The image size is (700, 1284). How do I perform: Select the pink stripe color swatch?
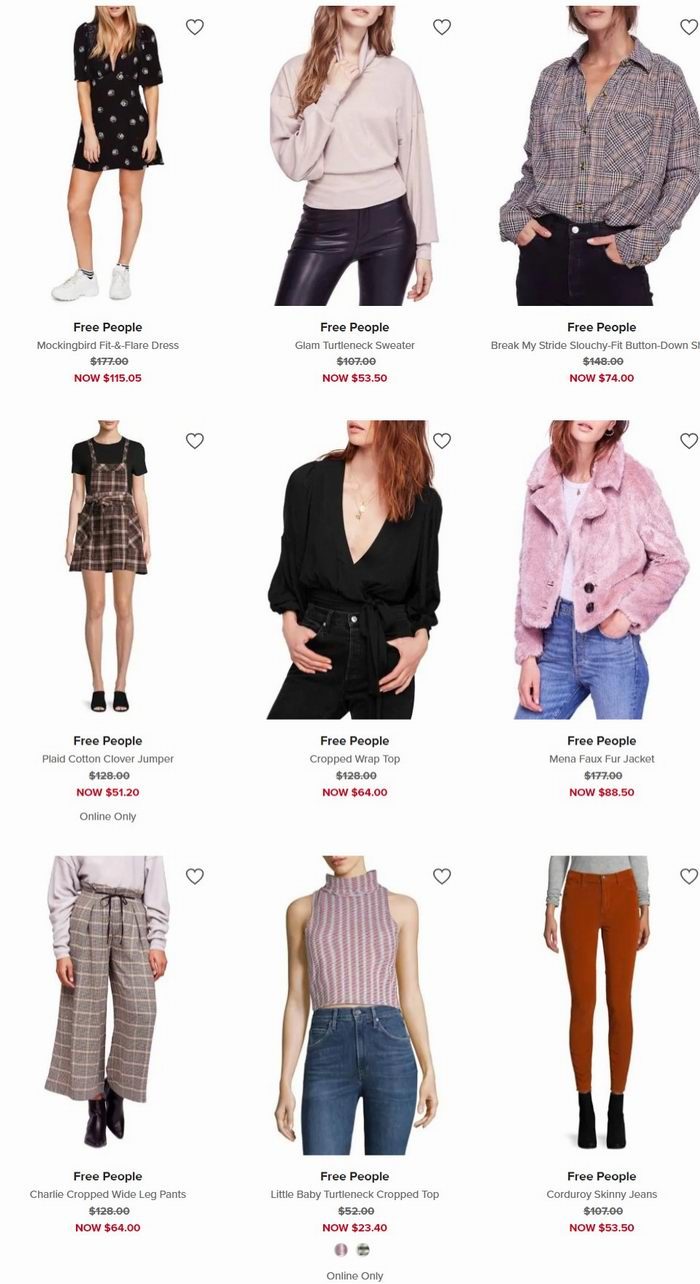pos(341,1250)
